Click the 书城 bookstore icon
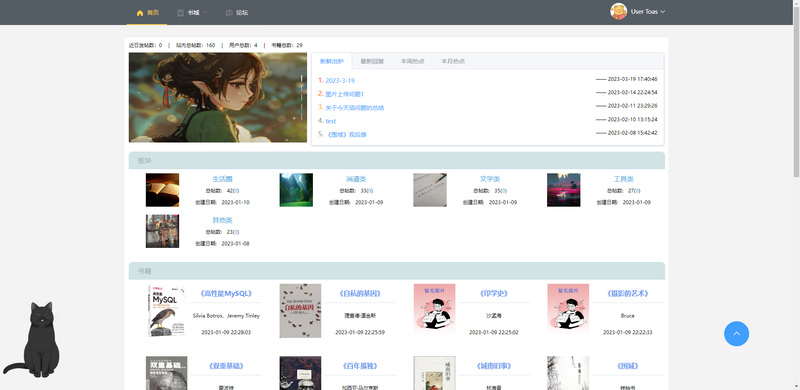Image resolution: width=800 pixels, height=390 pixels. [x=180, y=13]
